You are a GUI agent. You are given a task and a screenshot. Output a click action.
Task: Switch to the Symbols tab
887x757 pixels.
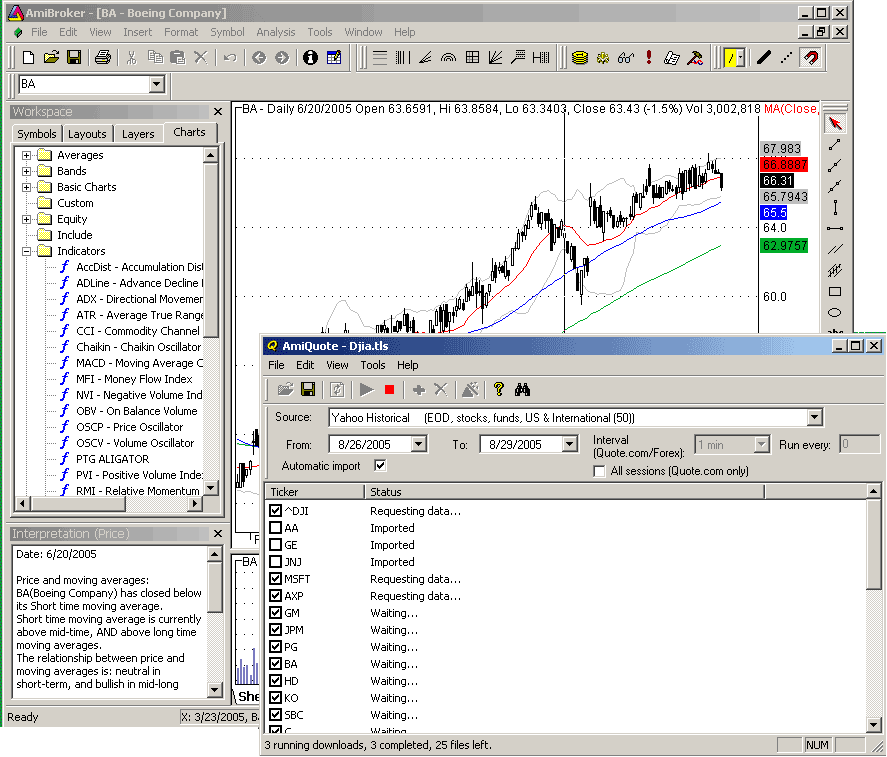[x=37, y=134]
